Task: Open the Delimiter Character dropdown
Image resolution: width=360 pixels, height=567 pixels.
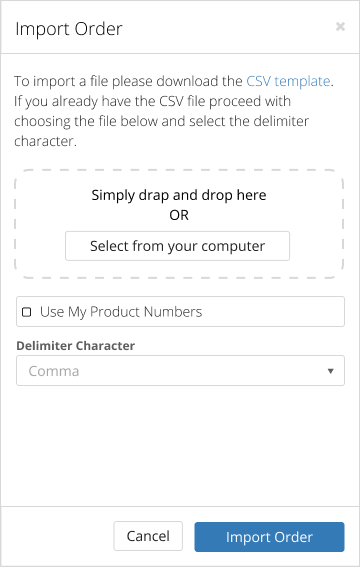Action: pos(180,371)
